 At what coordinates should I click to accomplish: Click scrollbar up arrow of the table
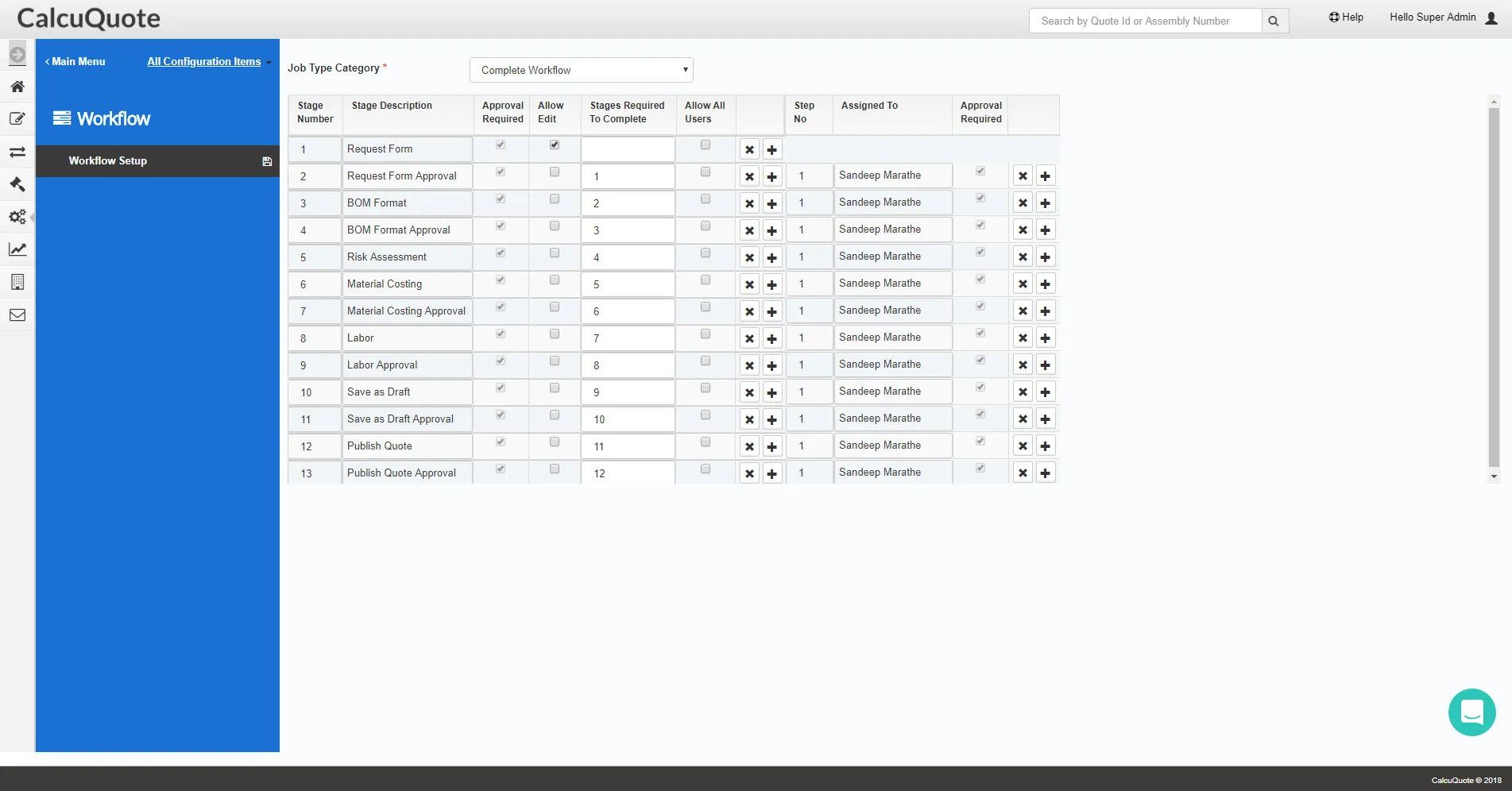point(1494,102)
